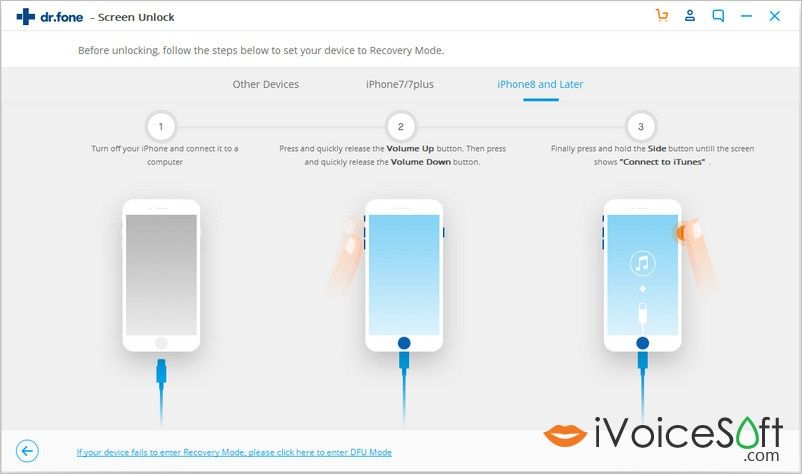Open the shopping cart icon

click(x=662, y=16)
